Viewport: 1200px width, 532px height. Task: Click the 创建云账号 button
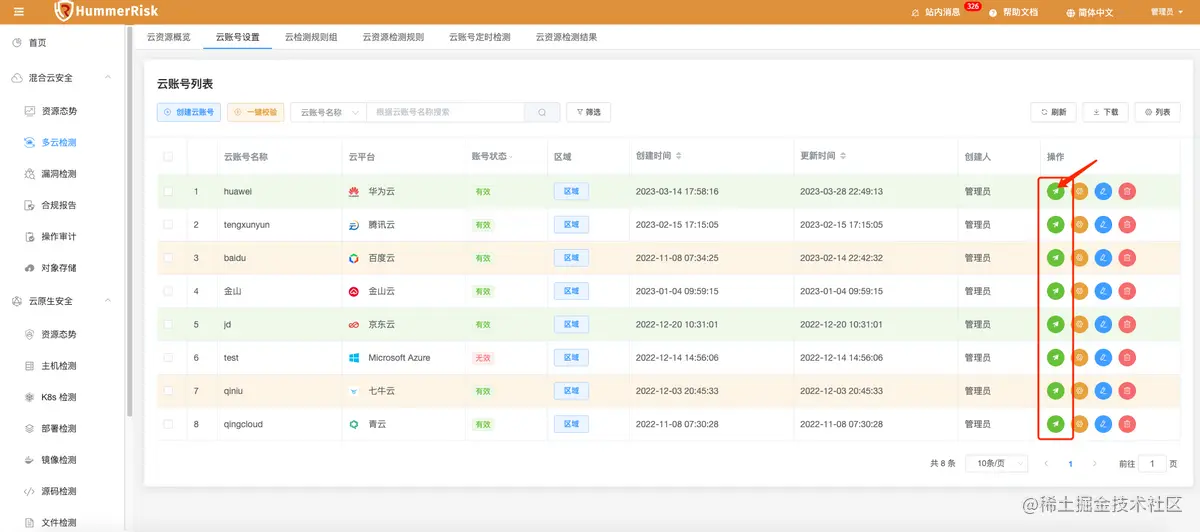(x=189, y=112)
